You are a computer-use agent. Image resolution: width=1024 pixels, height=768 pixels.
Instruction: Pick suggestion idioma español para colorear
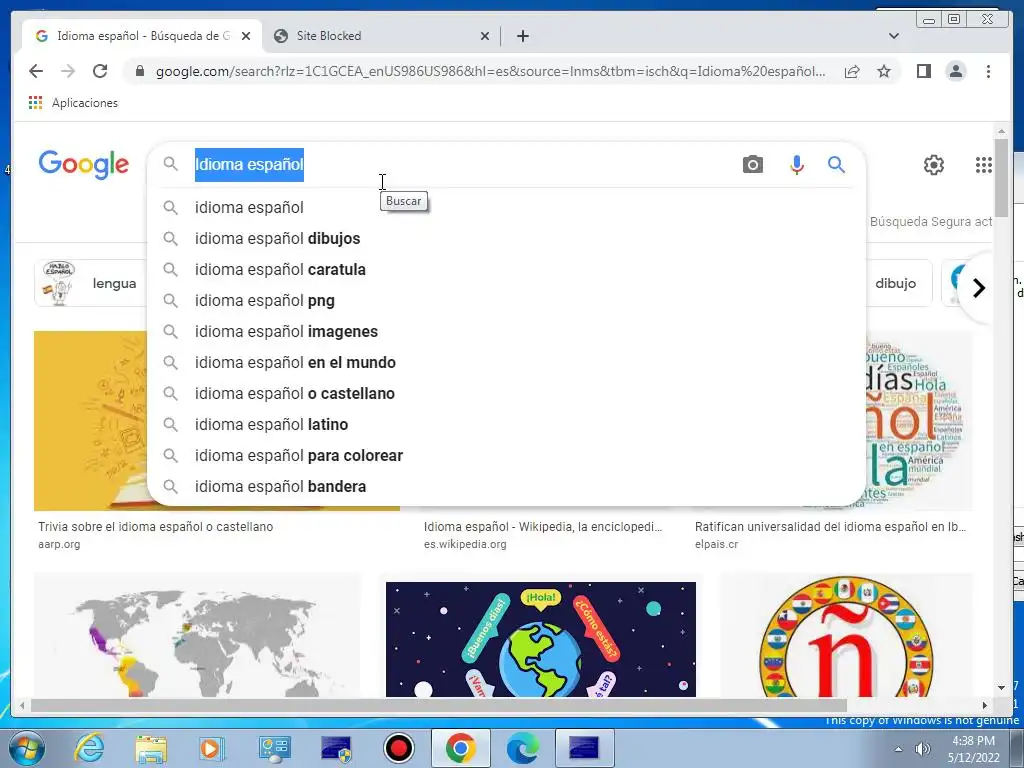click(506, 456)
